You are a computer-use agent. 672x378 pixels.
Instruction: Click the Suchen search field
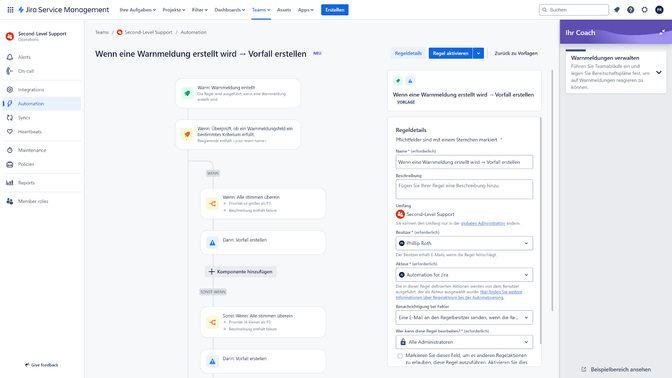pos(574,10)
